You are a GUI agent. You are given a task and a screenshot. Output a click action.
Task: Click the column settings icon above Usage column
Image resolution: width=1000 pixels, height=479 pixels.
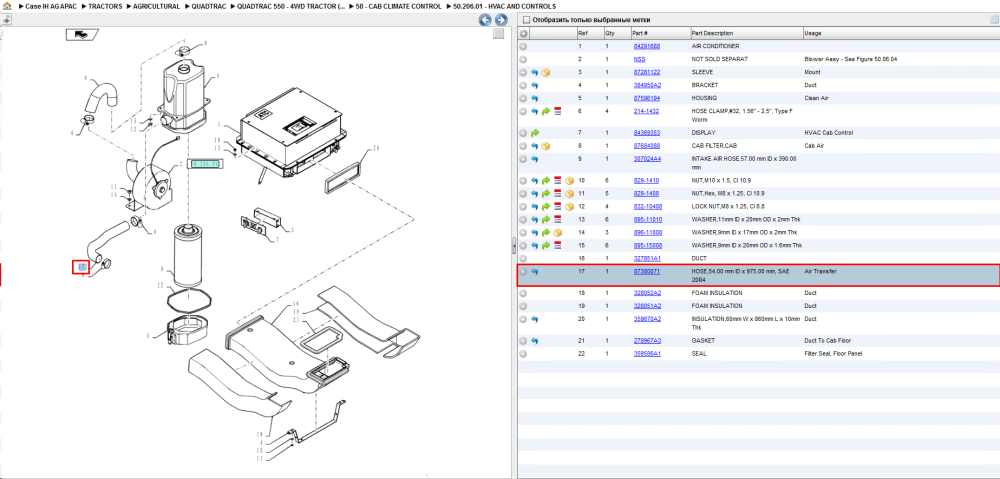[x=994, y=20]
